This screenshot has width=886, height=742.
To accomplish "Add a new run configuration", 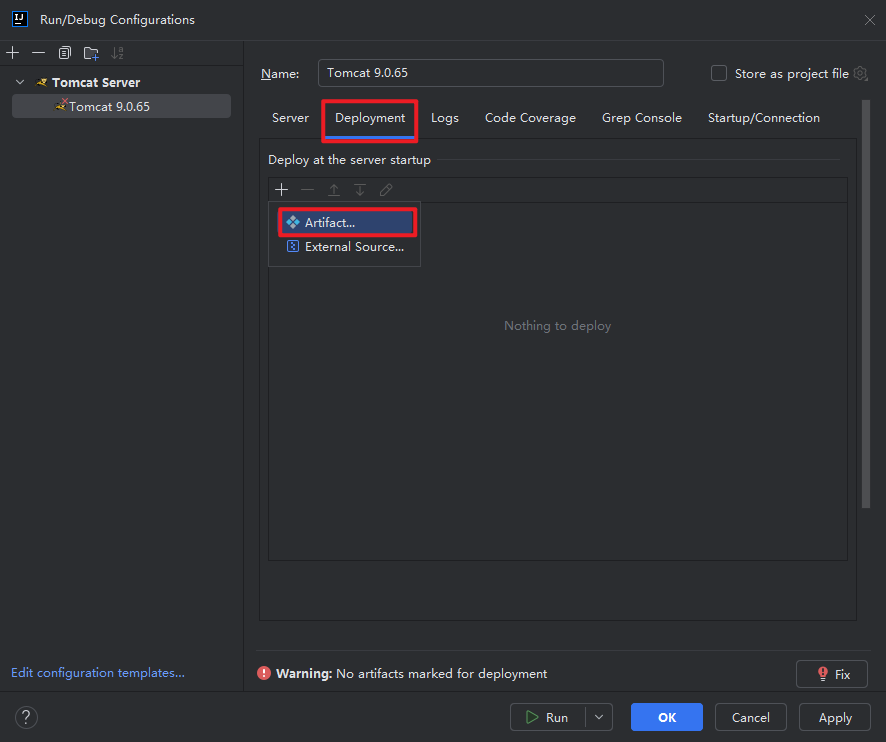I will click(x=12, y=53).
